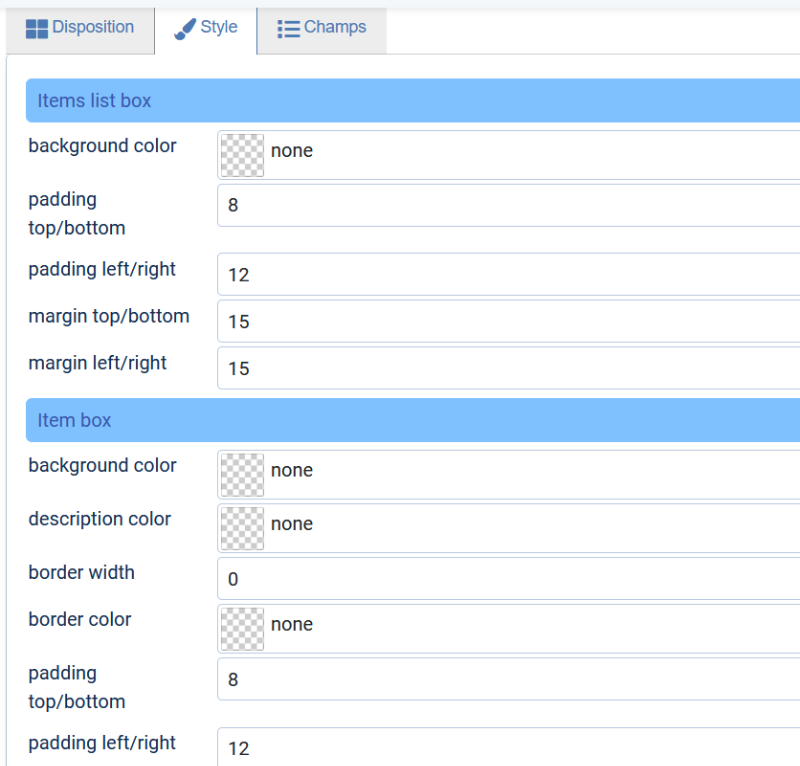Click the Champs list icon

288,29
